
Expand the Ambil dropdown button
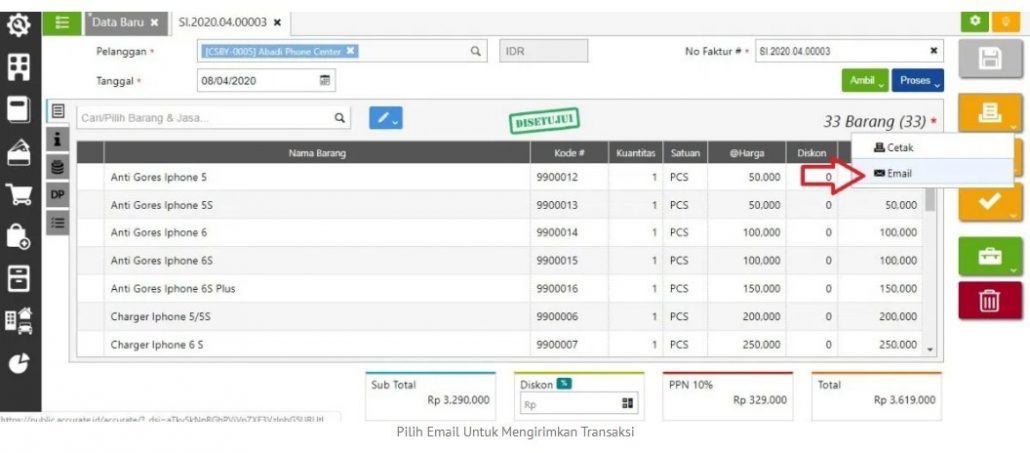pyautogui.click(x=865, y=81)
